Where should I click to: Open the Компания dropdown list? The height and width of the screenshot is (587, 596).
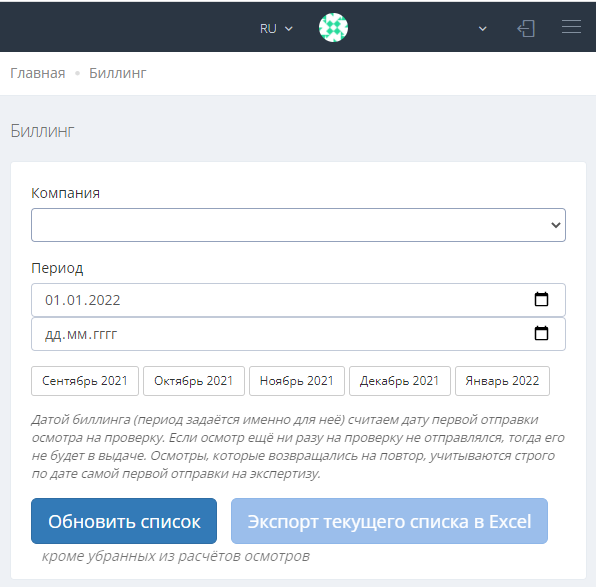point(298,225)
